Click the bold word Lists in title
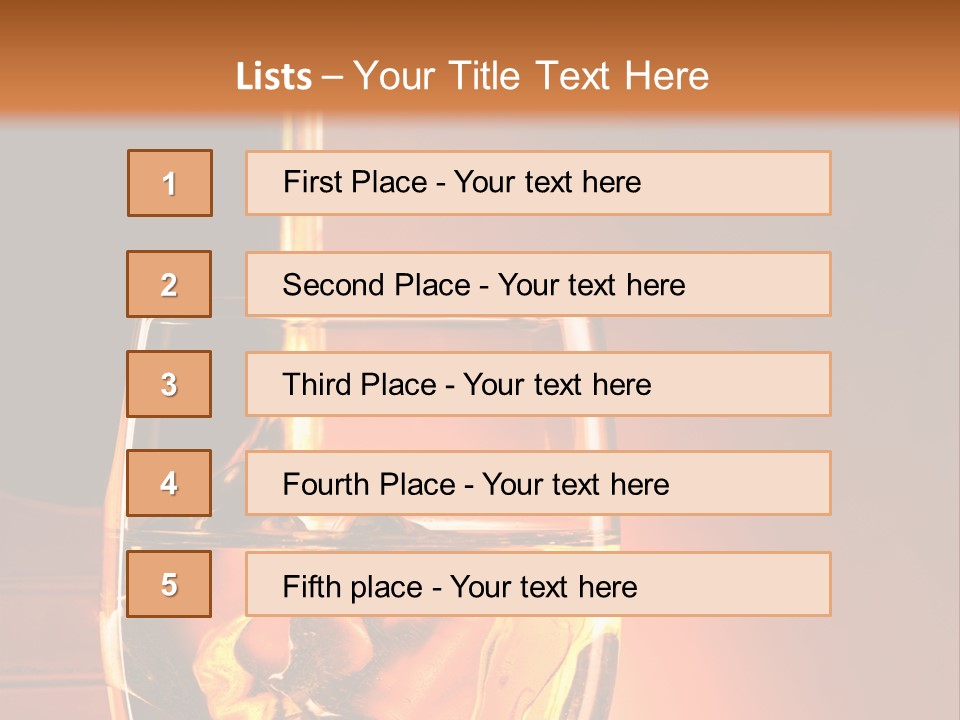960x720 pixels. pos(274,77)
